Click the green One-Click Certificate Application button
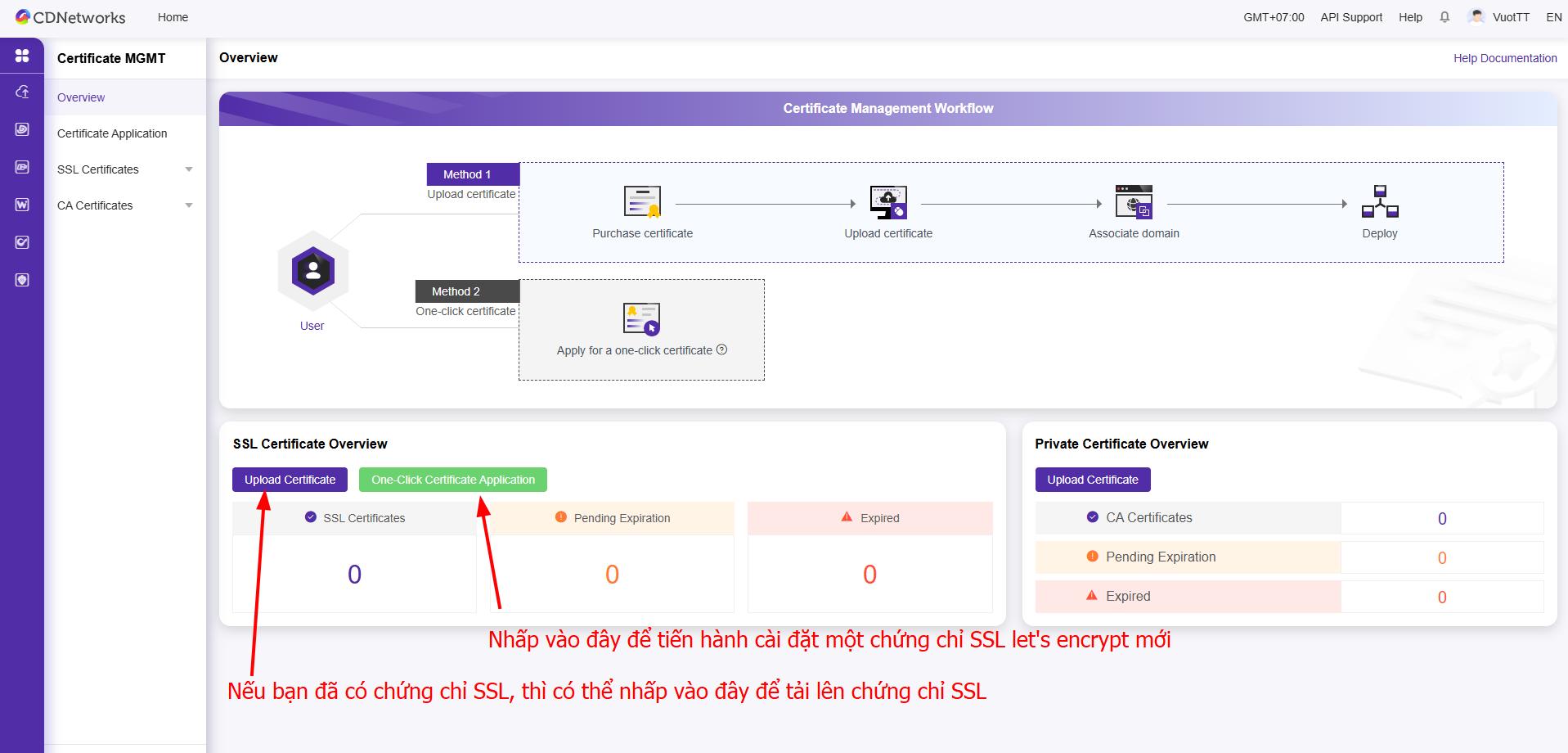This screenshot has width=1568, height=753. click(453, 480)
